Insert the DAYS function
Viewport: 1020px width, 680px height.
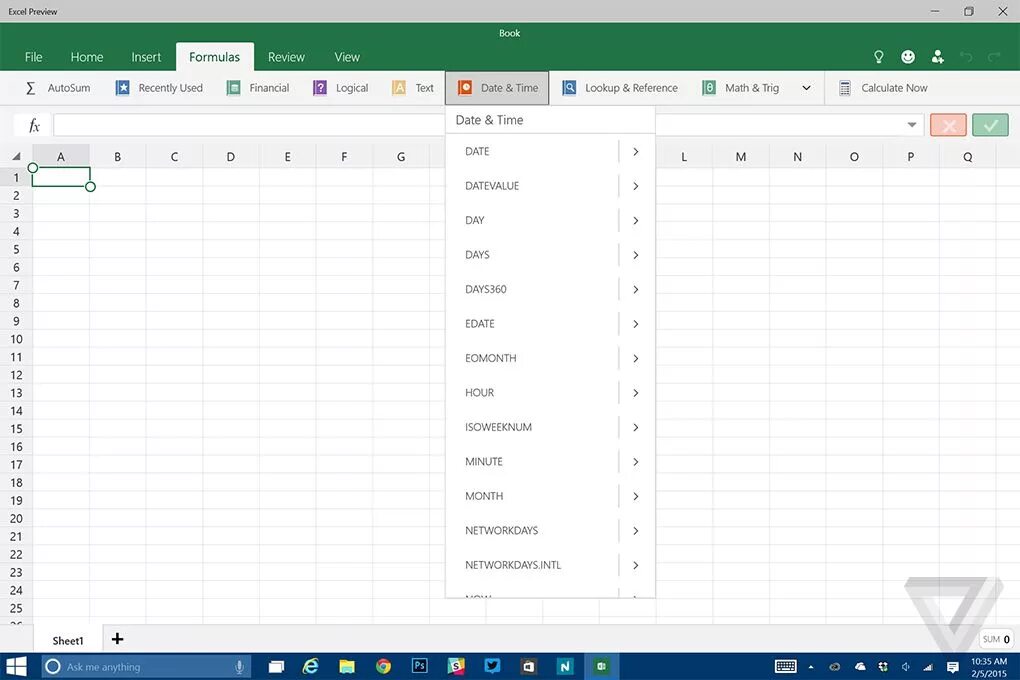tap(531, 255)
